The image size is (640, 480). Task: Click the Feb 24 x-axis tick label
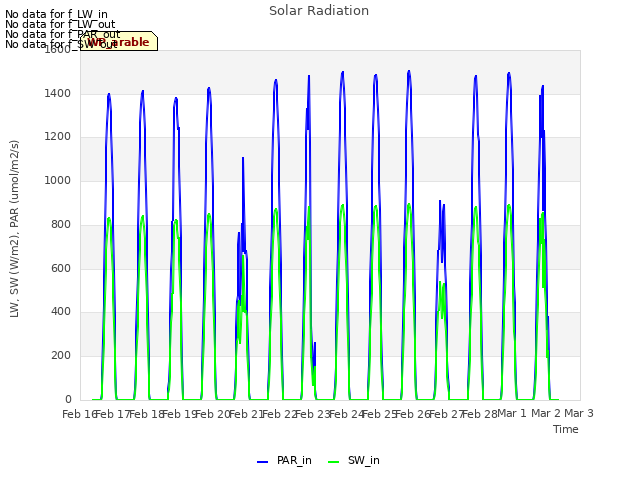click(346, 414)
